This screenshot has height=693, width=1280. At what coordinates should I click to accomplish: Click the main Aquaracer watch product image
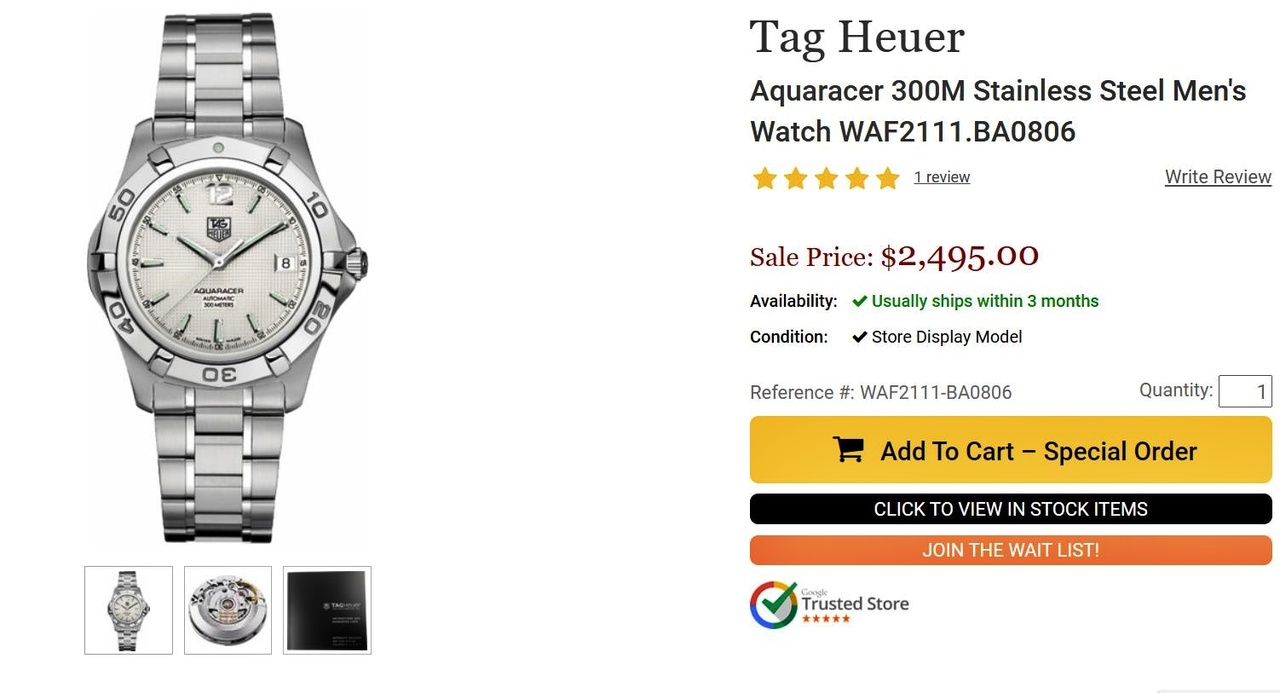228,278
